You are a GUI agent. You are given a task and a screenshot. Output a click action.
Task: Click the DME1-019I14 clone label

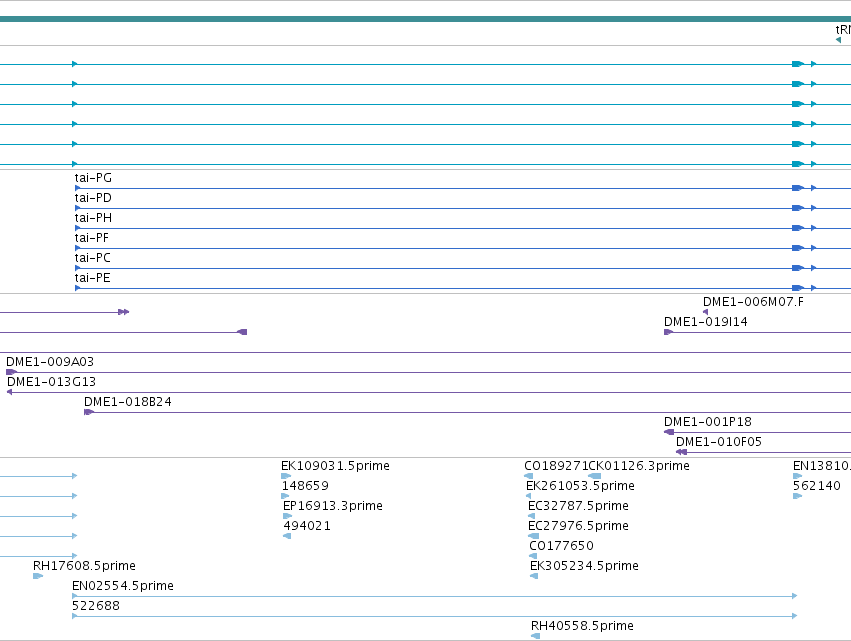click(x=706, y=322)
